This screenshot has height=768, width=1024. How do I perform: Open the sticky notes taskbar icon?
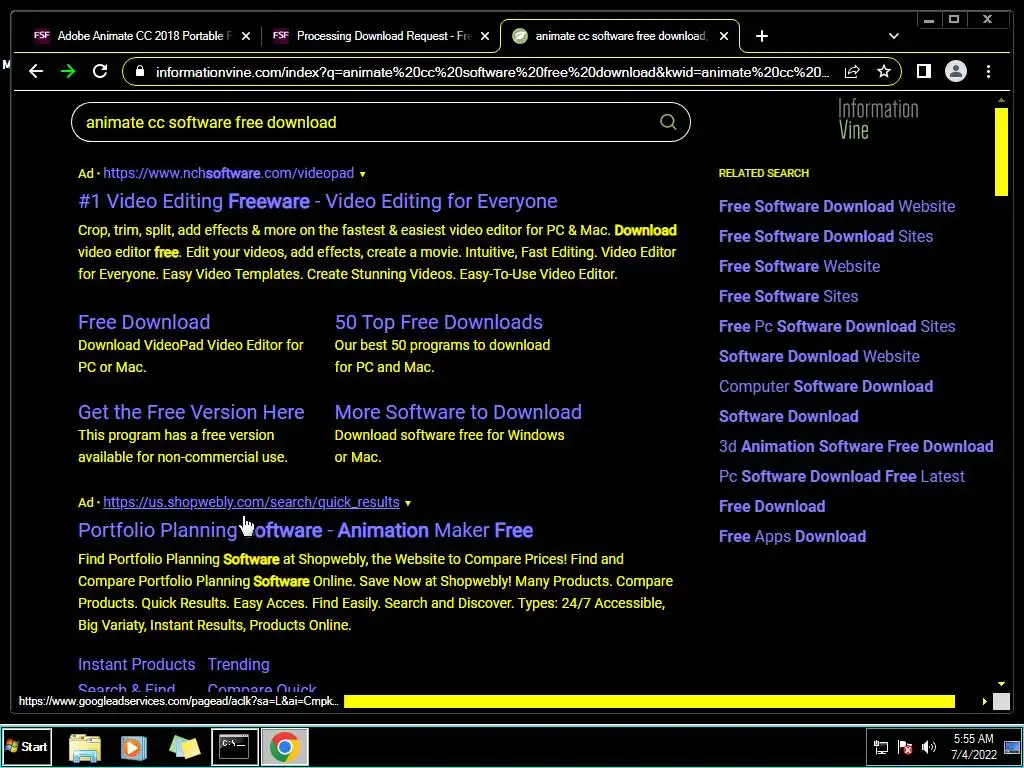pyautogui.click(x=184, y=747)
